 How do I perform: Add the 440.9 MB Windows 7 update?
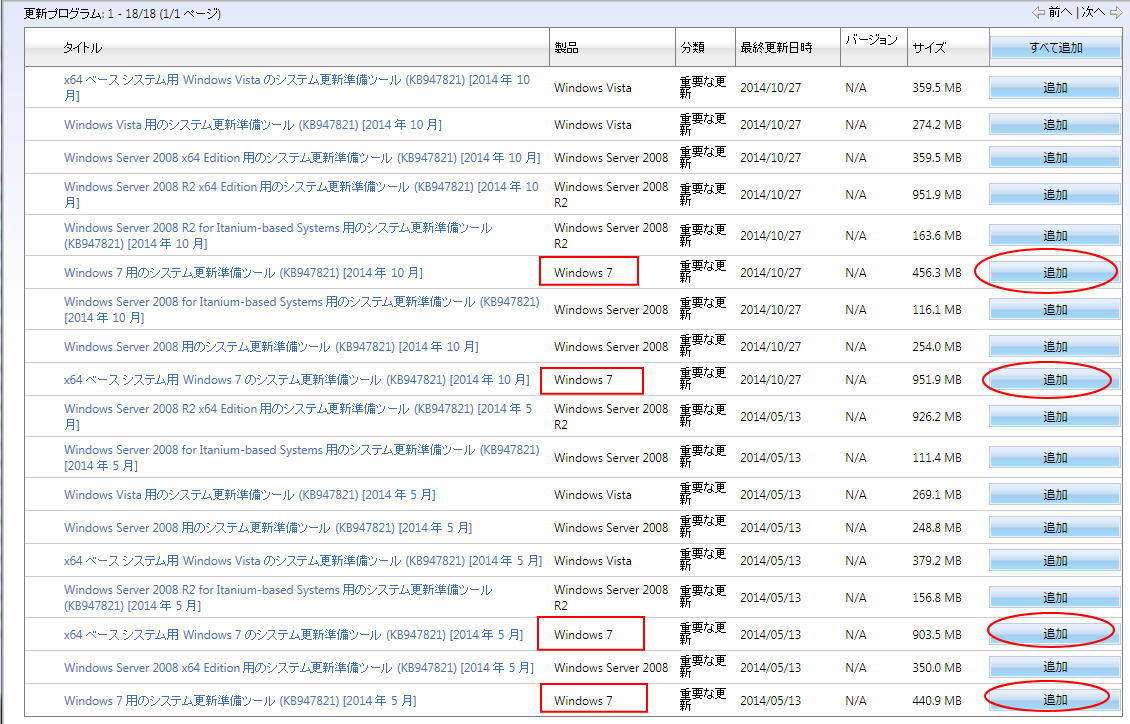(x=1055, y=700)
